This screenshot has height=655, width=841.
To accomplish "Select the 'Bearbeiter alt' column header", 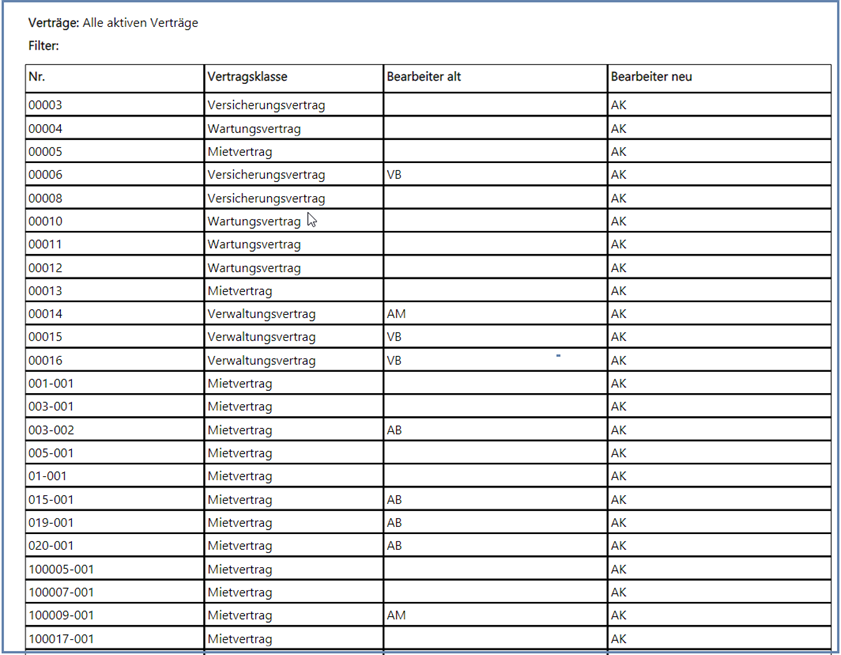I will coord(424,77).
